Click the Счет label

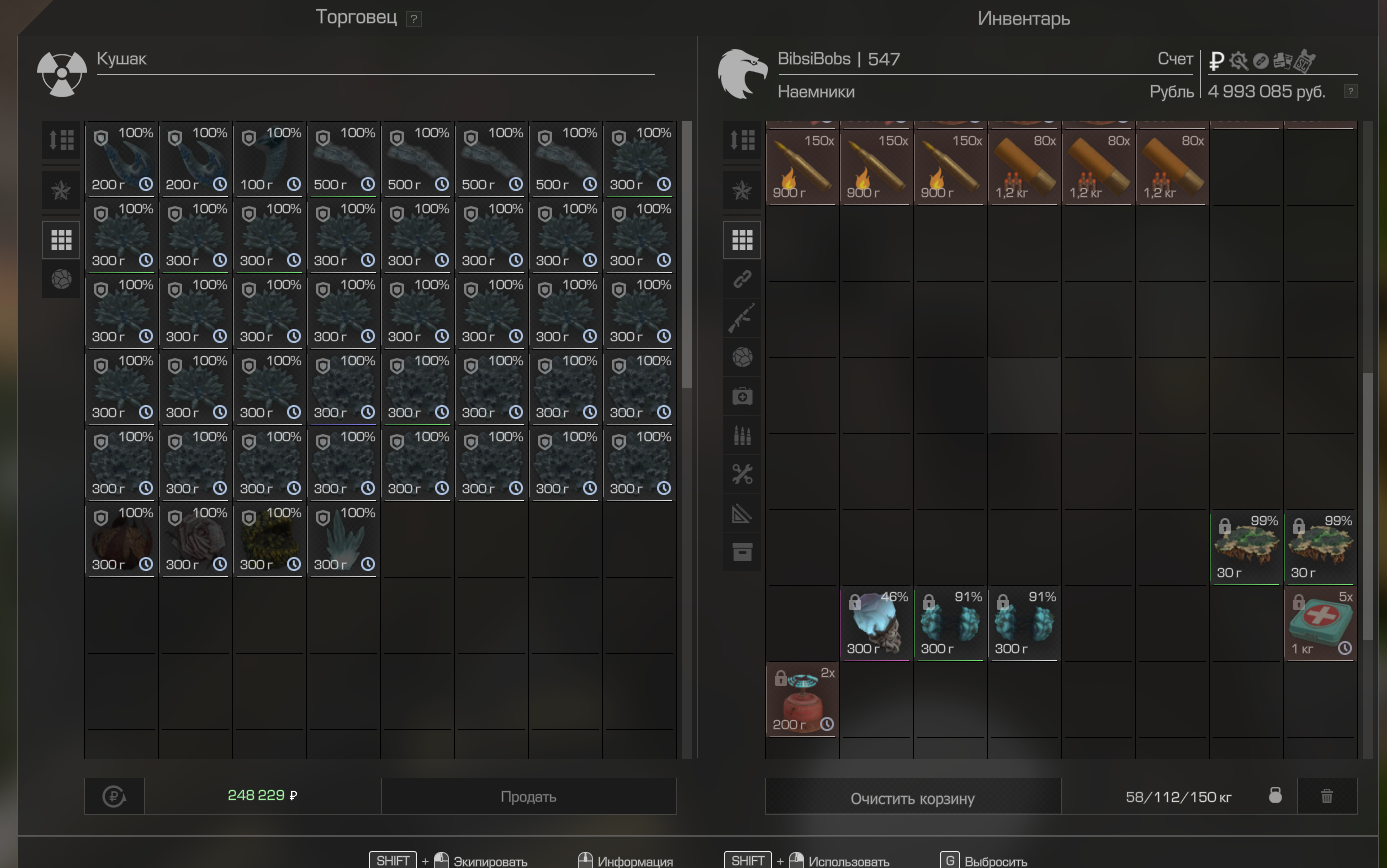pyautogui.click(x=1175, y=59)
